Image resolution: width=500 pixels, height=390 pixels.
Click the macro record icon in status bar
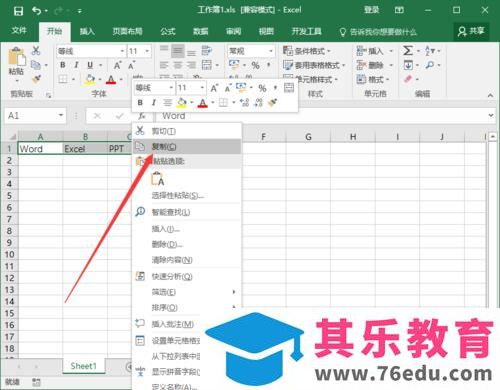[36, 382]
